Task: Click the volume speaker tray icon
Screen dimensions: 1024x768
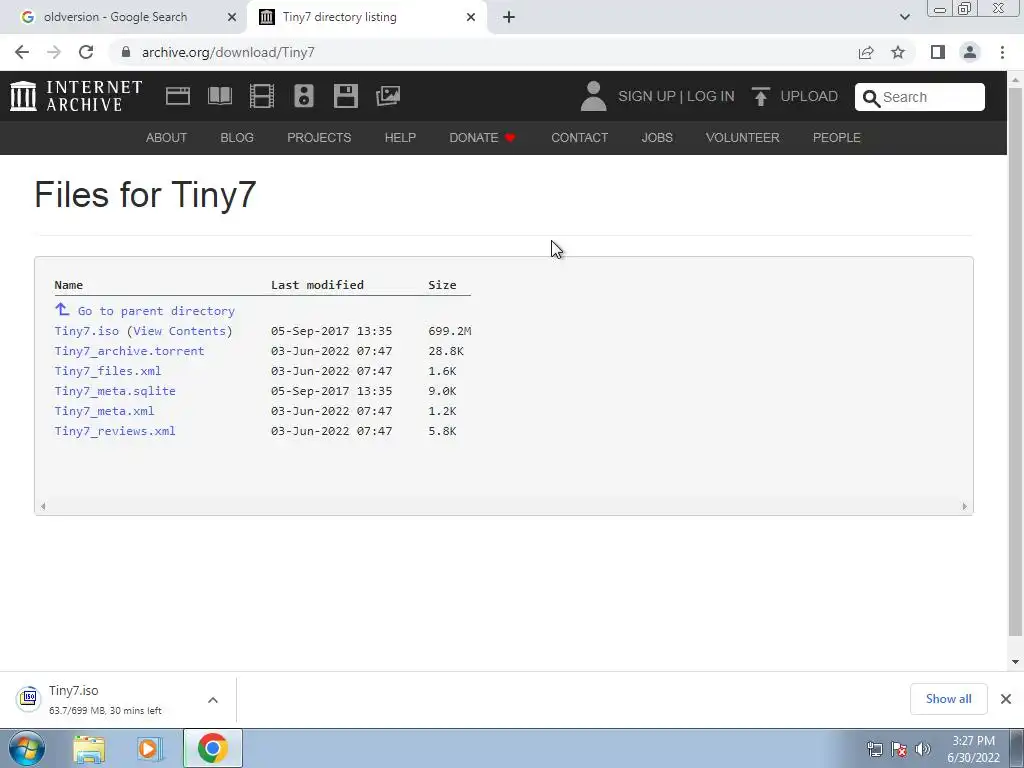Action: click(x=922, y=749)
